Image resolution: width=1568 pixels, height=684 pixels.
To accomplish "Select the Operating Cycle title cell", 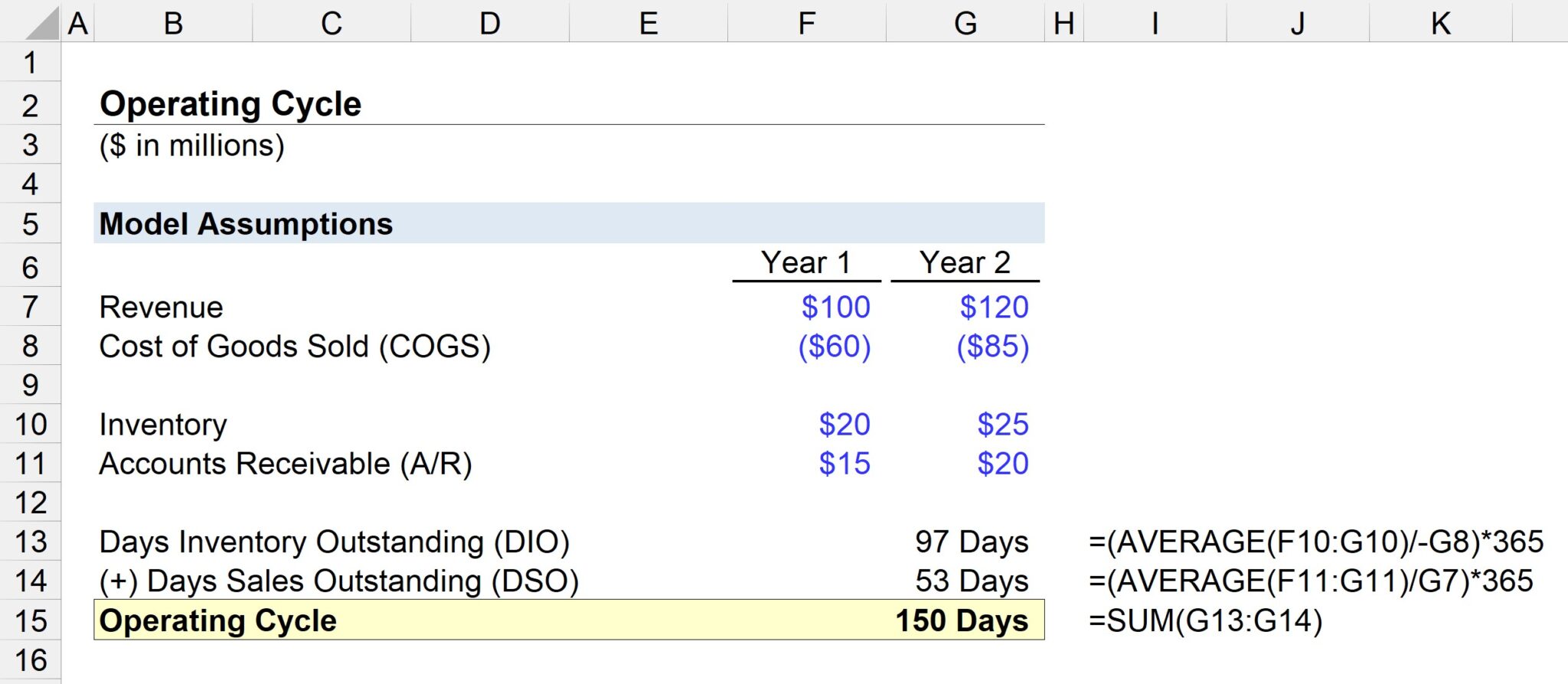I will [230, 103].
